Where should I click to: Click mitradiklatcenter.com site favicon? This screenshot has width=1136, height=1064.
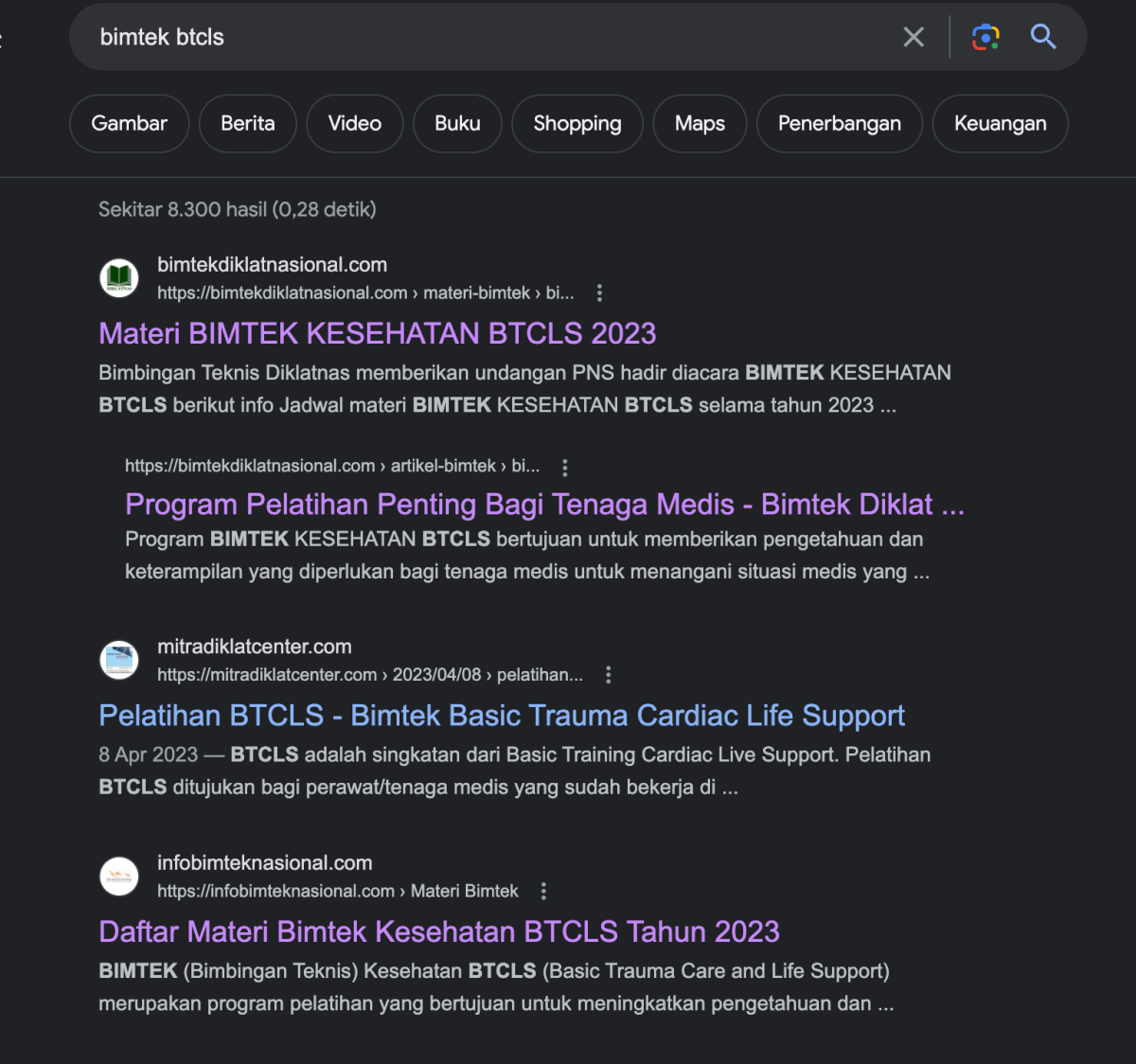(119, 660)
